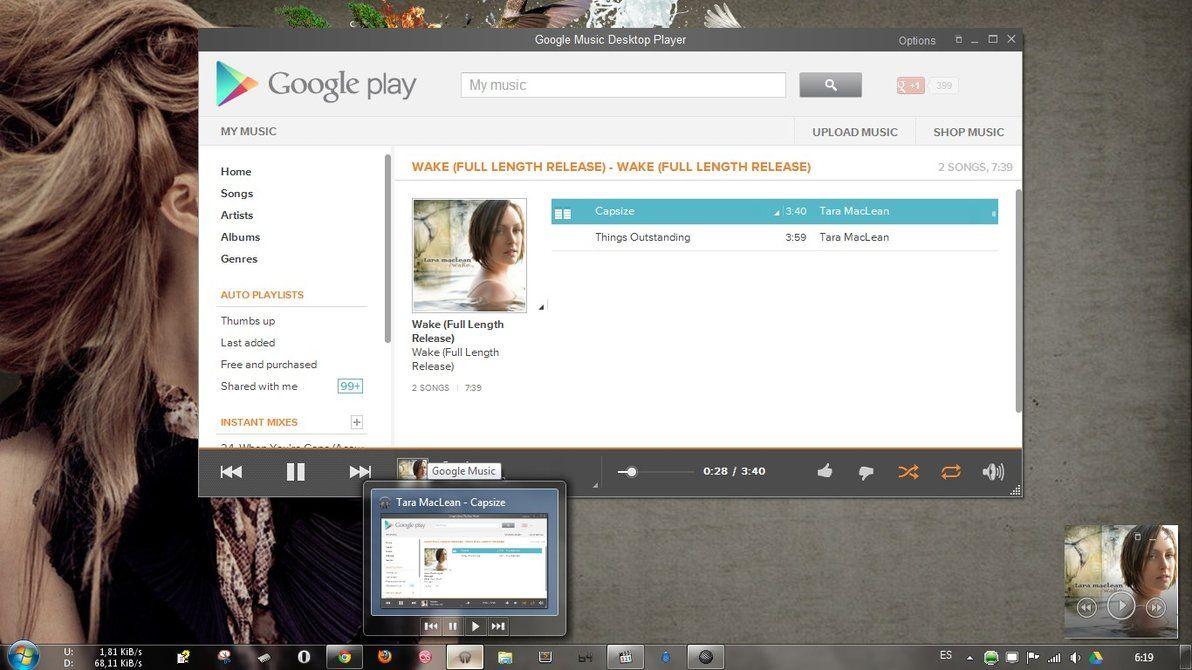
Task: Open the Shared with me playlist
Action: pos(258,386)
